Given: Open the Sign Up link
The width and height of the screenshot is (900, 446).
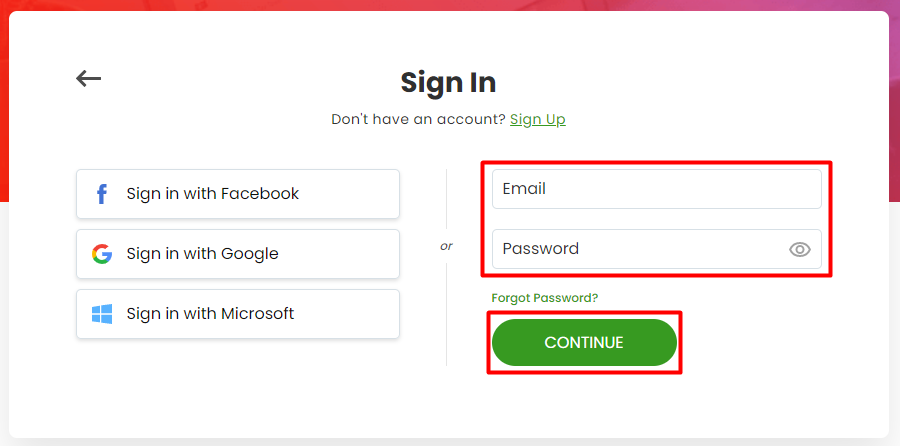Looking at the screenshot, I should click(x=538, y=119).
